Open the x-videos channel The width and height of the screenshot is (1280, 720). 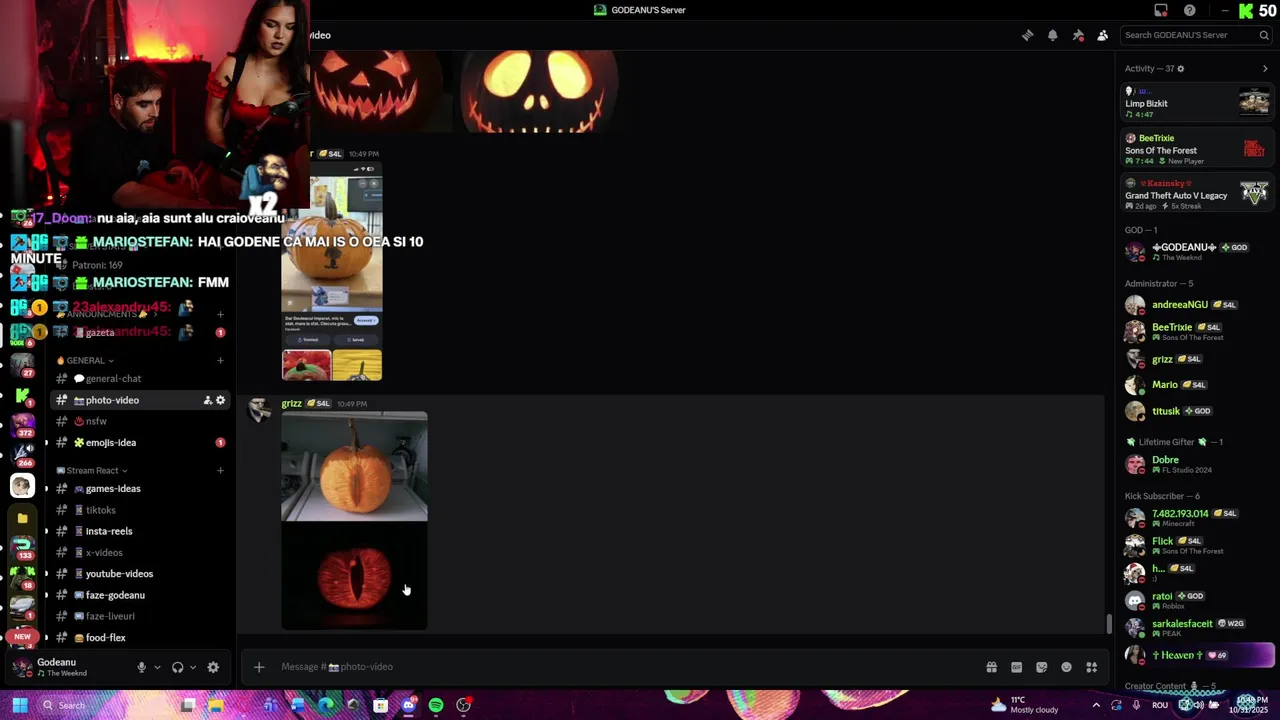point(140,553)
